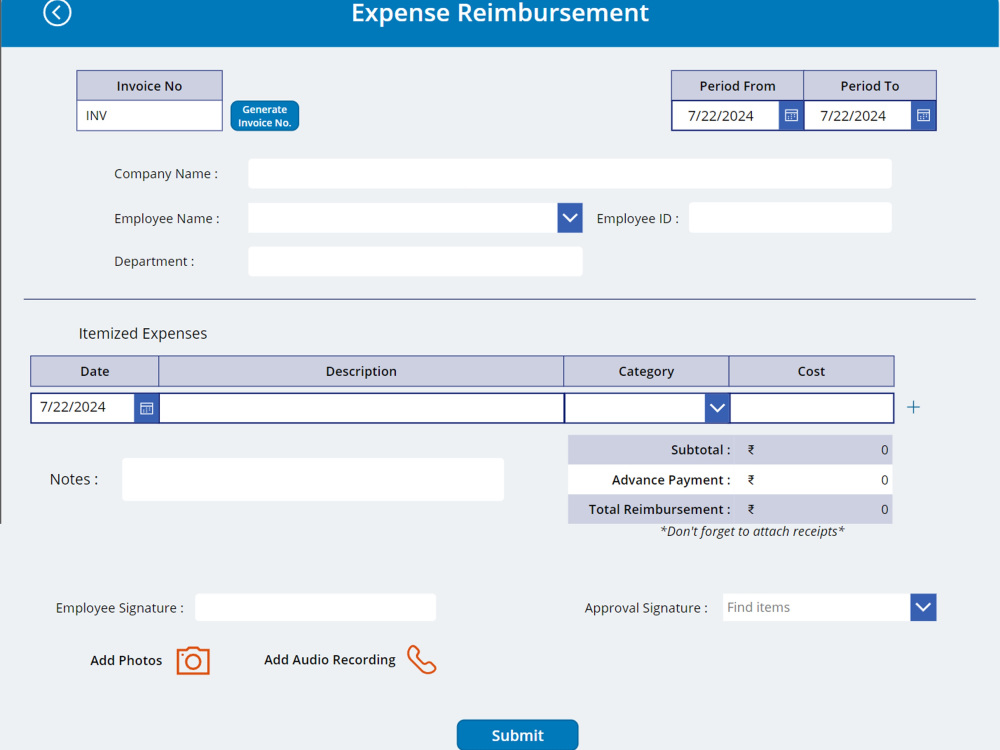Open the Period From calendar picker
The image size is (1000, 750).
[791, 115]
